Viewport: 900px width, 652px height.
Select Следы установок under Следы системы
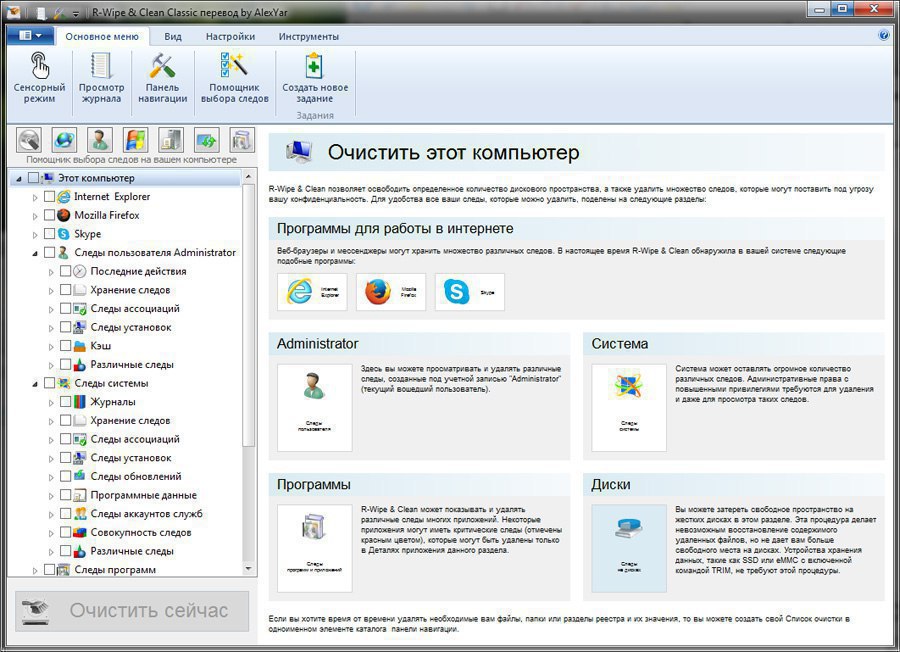[131, 458]
